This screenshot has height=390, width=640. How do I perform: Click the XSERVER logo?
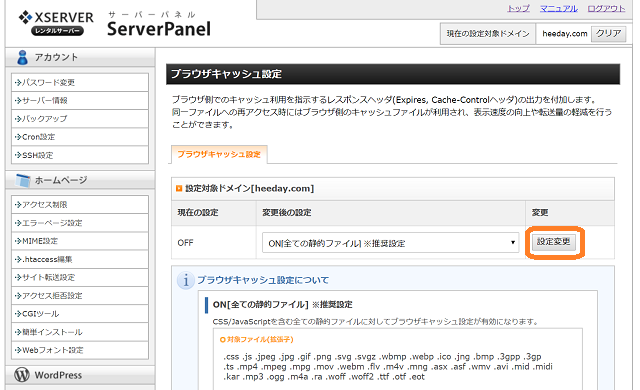click(x=56, y=23)
